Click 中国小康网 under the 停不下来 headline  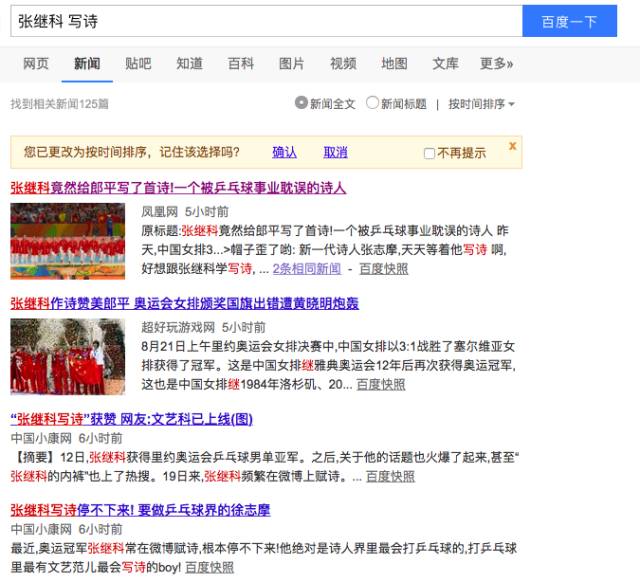pos(41,529)
